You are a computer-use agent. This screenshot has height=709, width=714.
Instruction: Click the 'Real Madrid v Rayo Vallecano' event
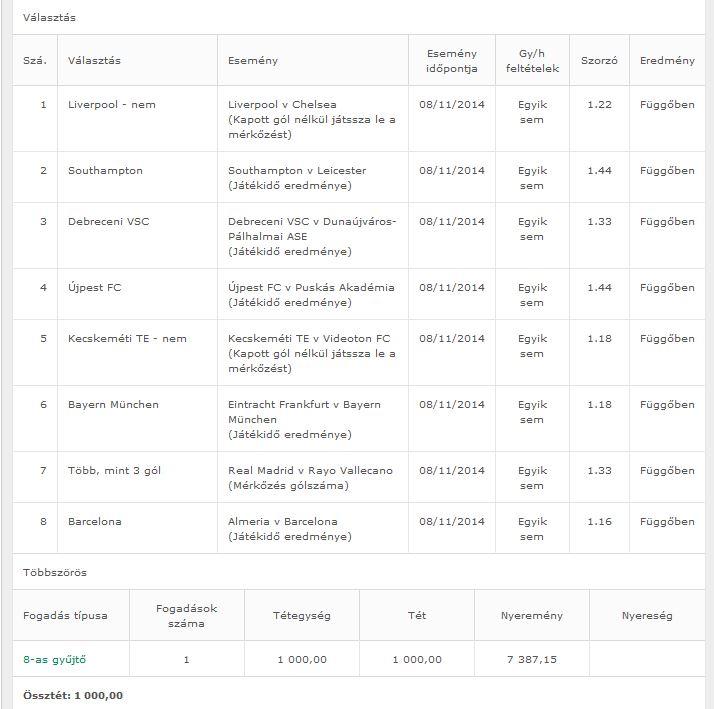tap(310, 470)
